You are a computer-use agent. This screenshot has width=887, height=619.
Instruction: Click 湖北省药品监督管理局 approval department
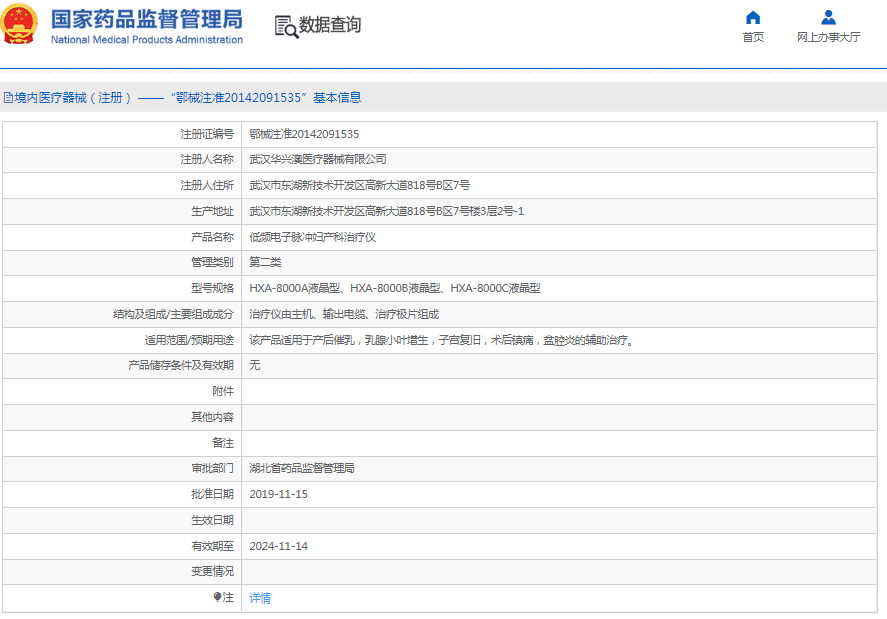click(x=302, y=468)
